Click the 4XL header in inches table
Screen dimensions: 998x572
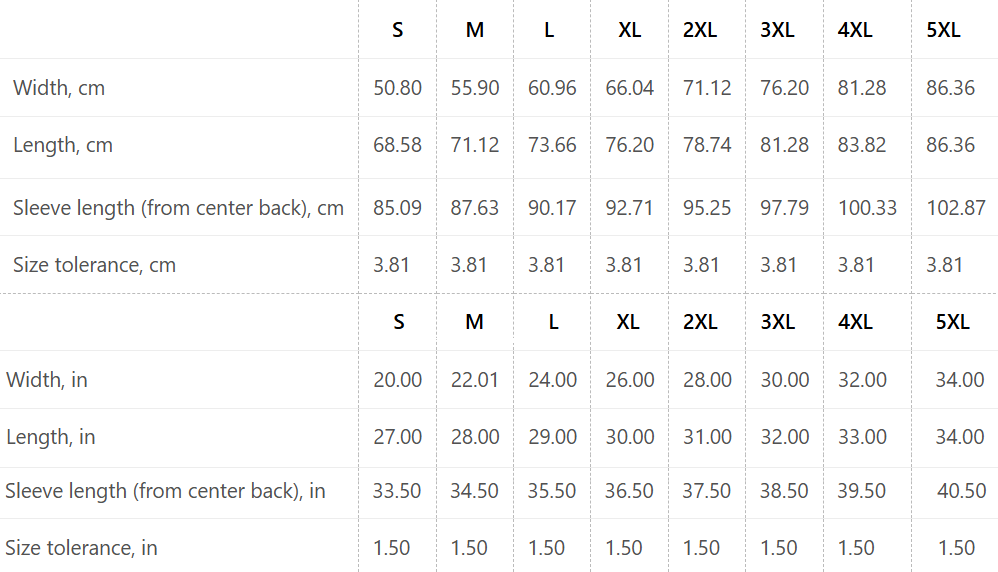click(x=855, y=322)
